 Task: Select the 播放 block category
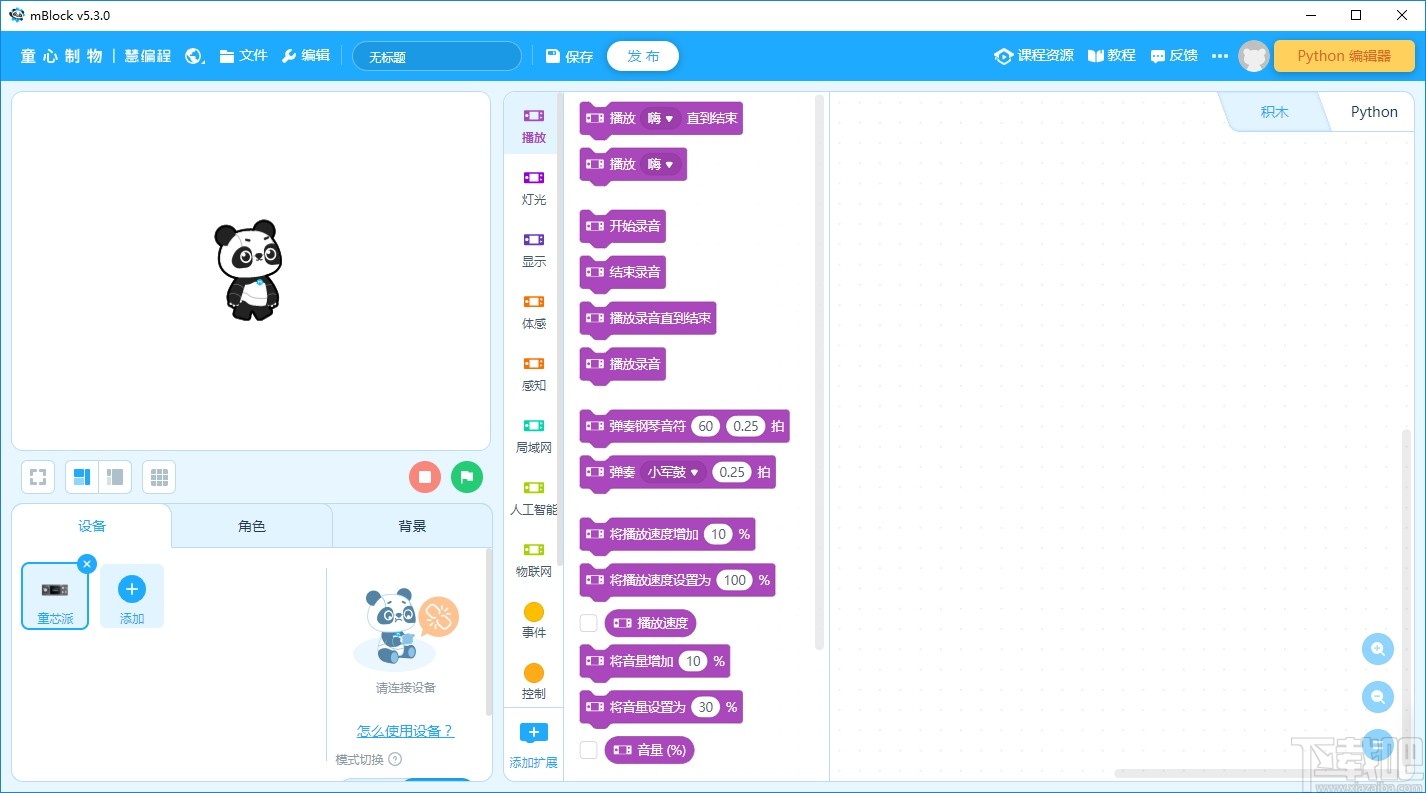[x=534, y=126]
